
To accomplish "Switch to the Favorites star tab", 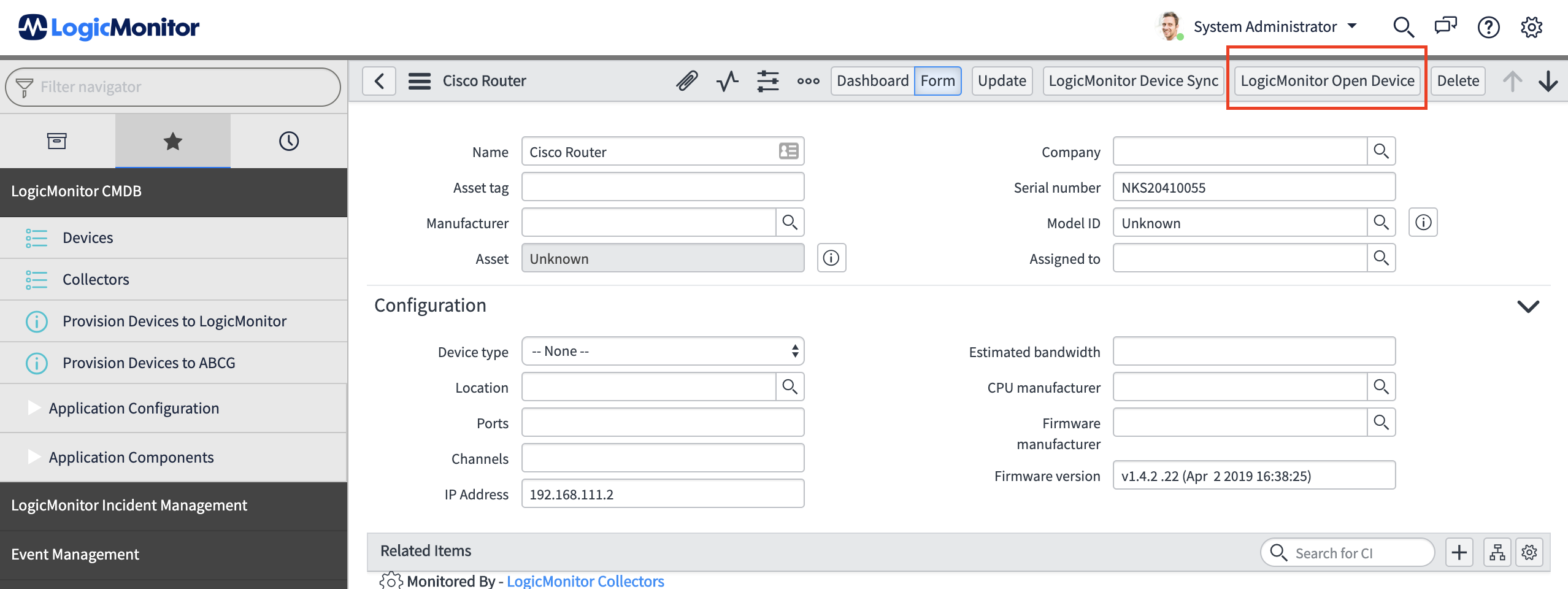I will tap(173, 141).
